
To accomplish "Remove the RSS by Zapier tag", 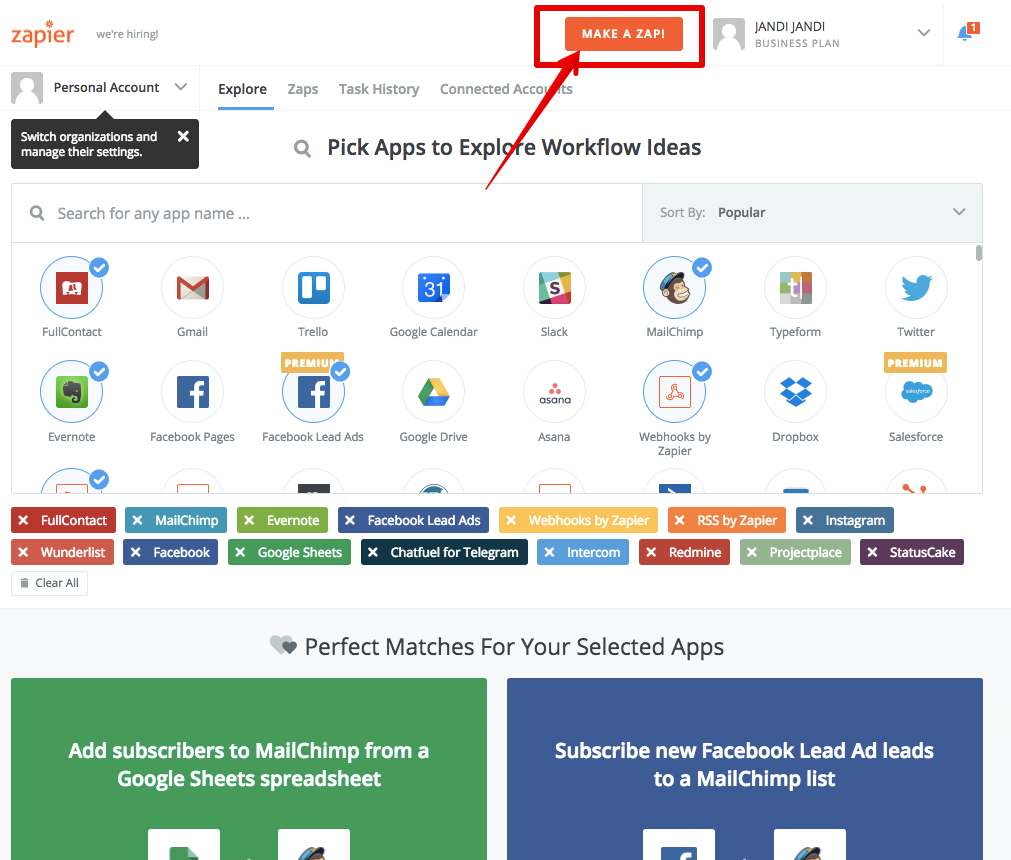I will [680, 520].
